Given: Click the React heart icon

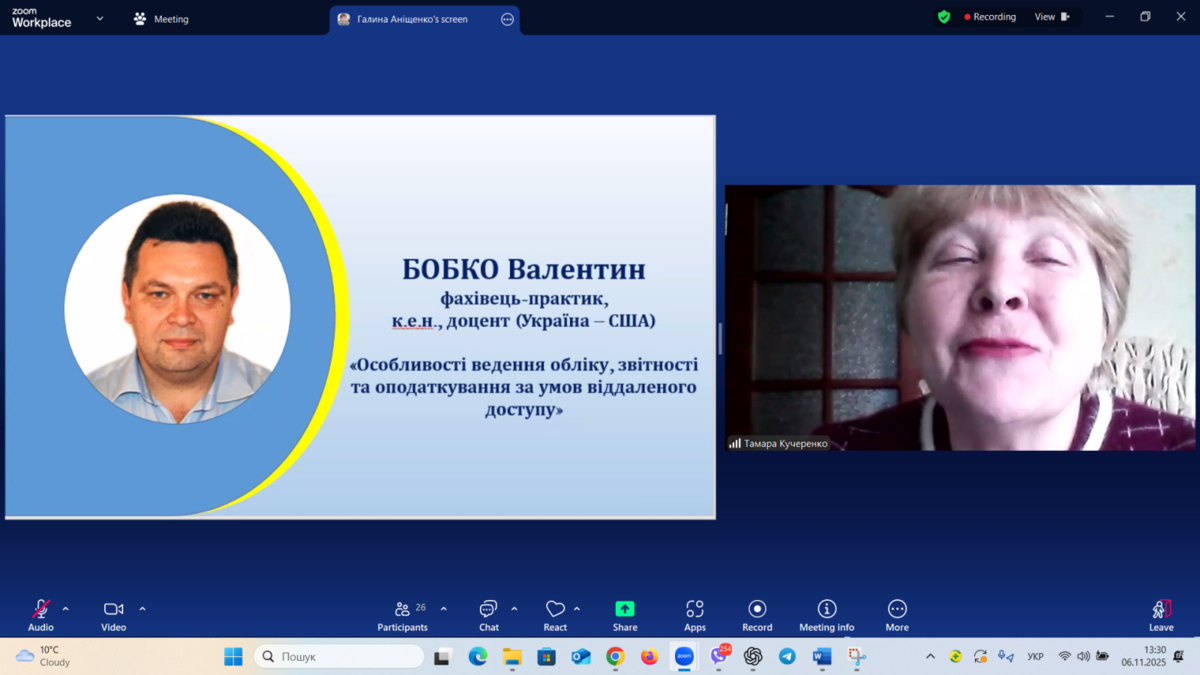Looking at the screenshot, I should click(x=555, y=610).
